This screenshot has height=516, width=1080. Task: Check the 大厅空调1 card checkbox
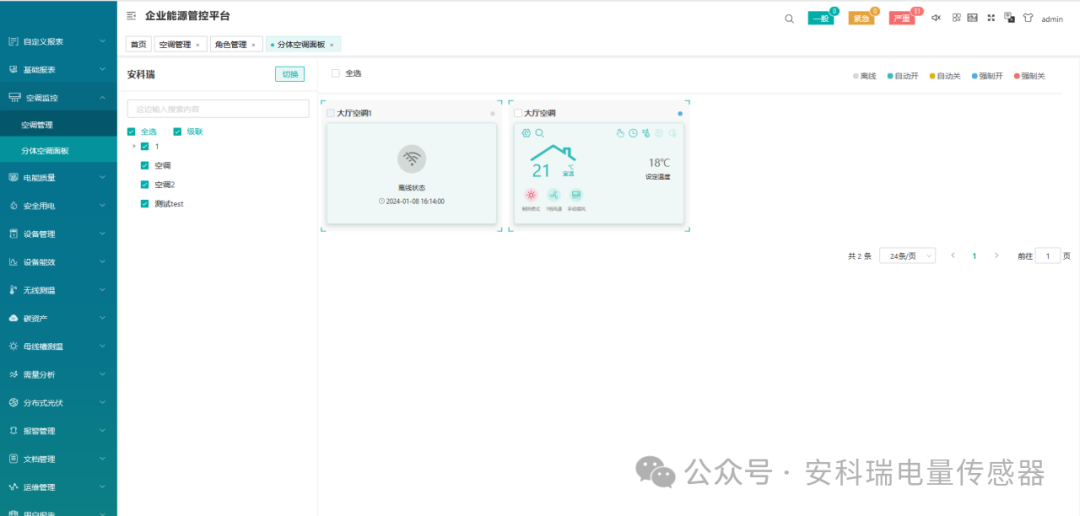coord(331,113)
